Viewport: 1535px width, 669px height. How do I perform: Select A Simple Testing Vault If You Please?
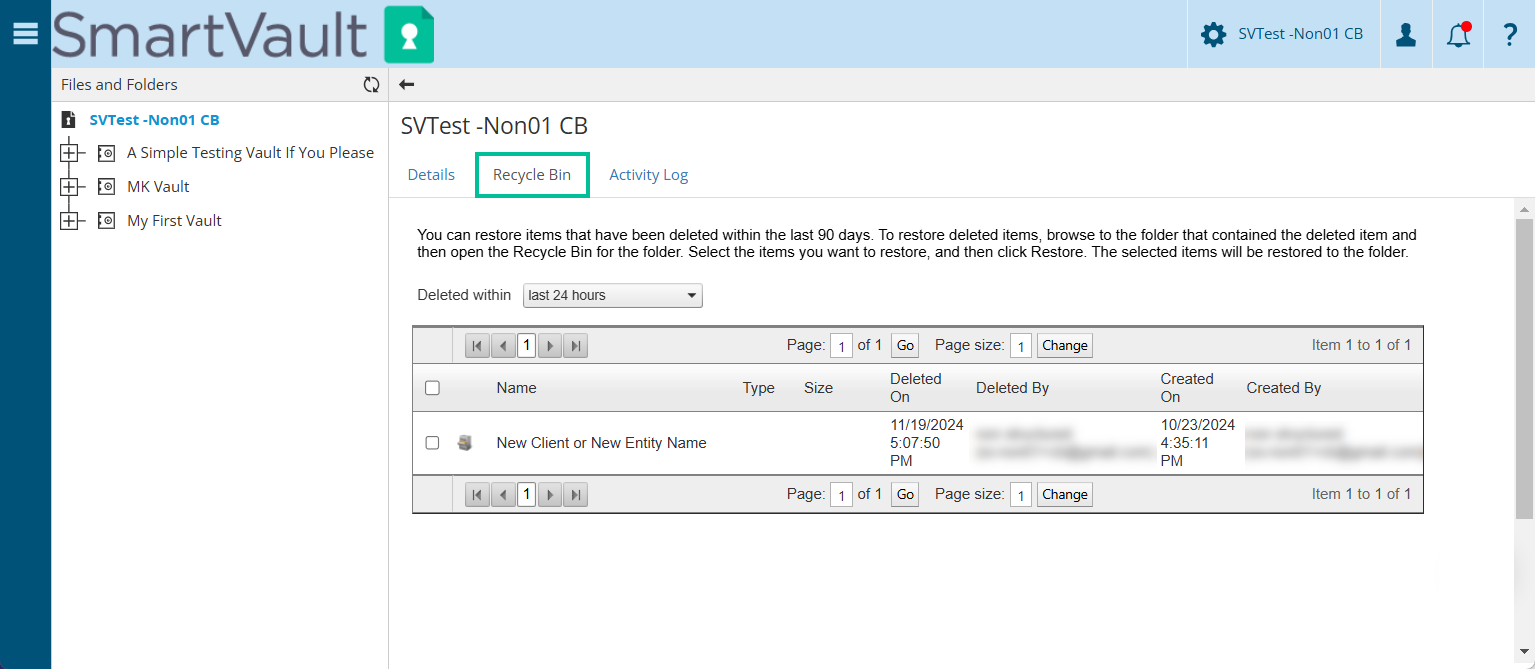250,153
